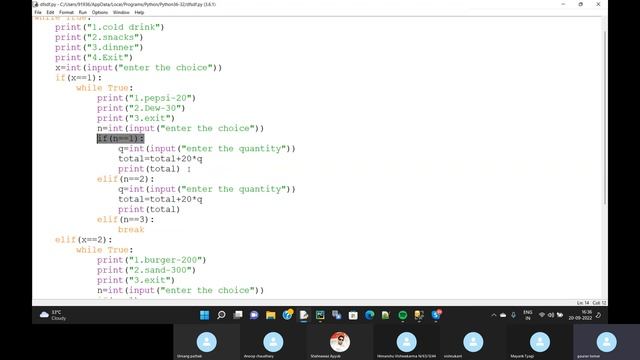640x360 pixels.
Task: Click the x=int(input(...)) line
Action: tap(138, 68)
